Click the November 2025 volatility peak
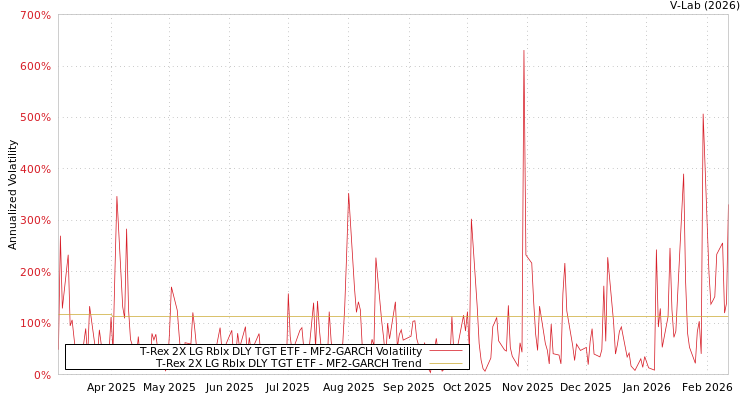 pos(524,50)
